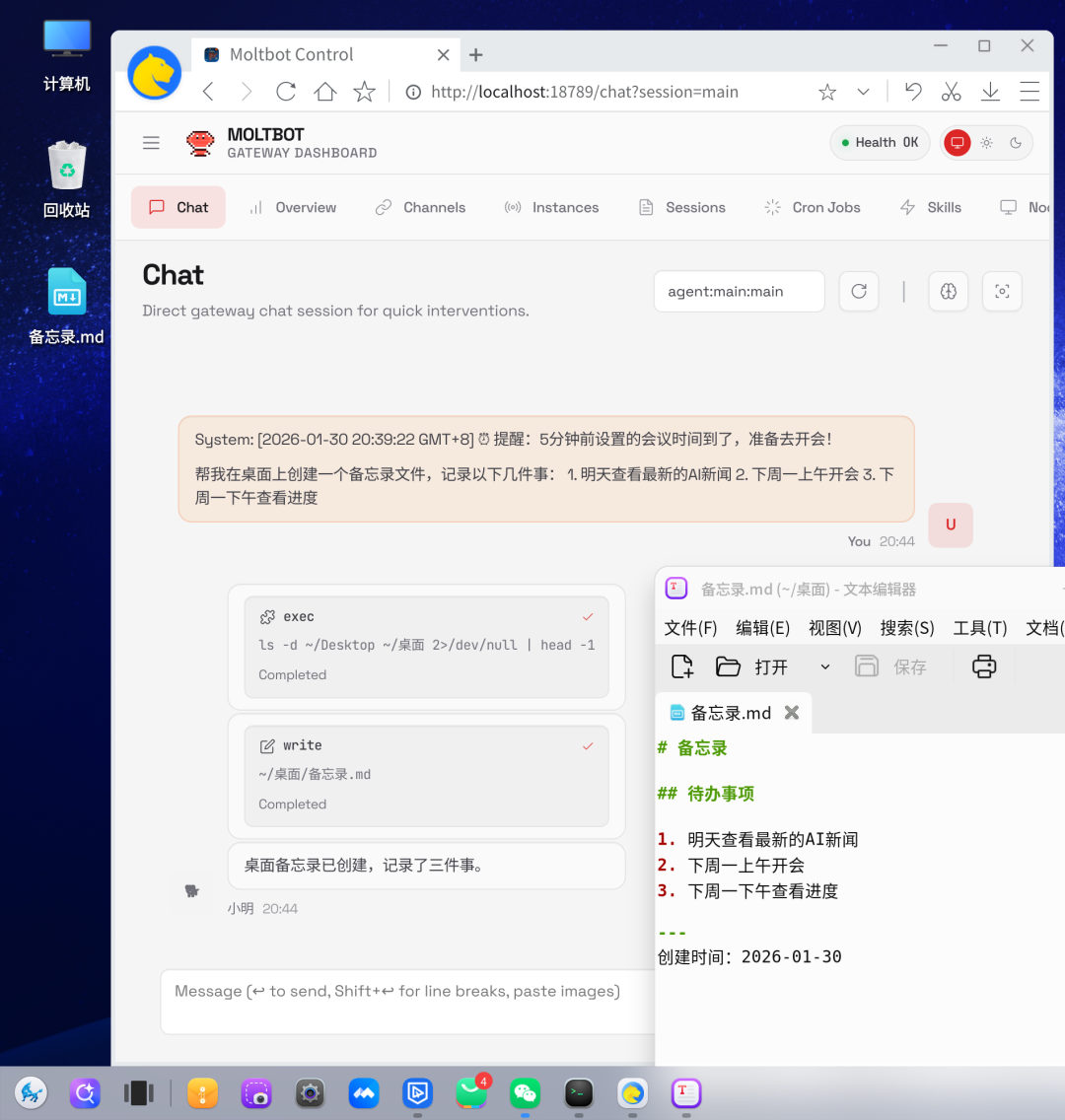Create new document in text editor toolbar
Viewport: 1065px width, 1120px height.
(682, 667)
